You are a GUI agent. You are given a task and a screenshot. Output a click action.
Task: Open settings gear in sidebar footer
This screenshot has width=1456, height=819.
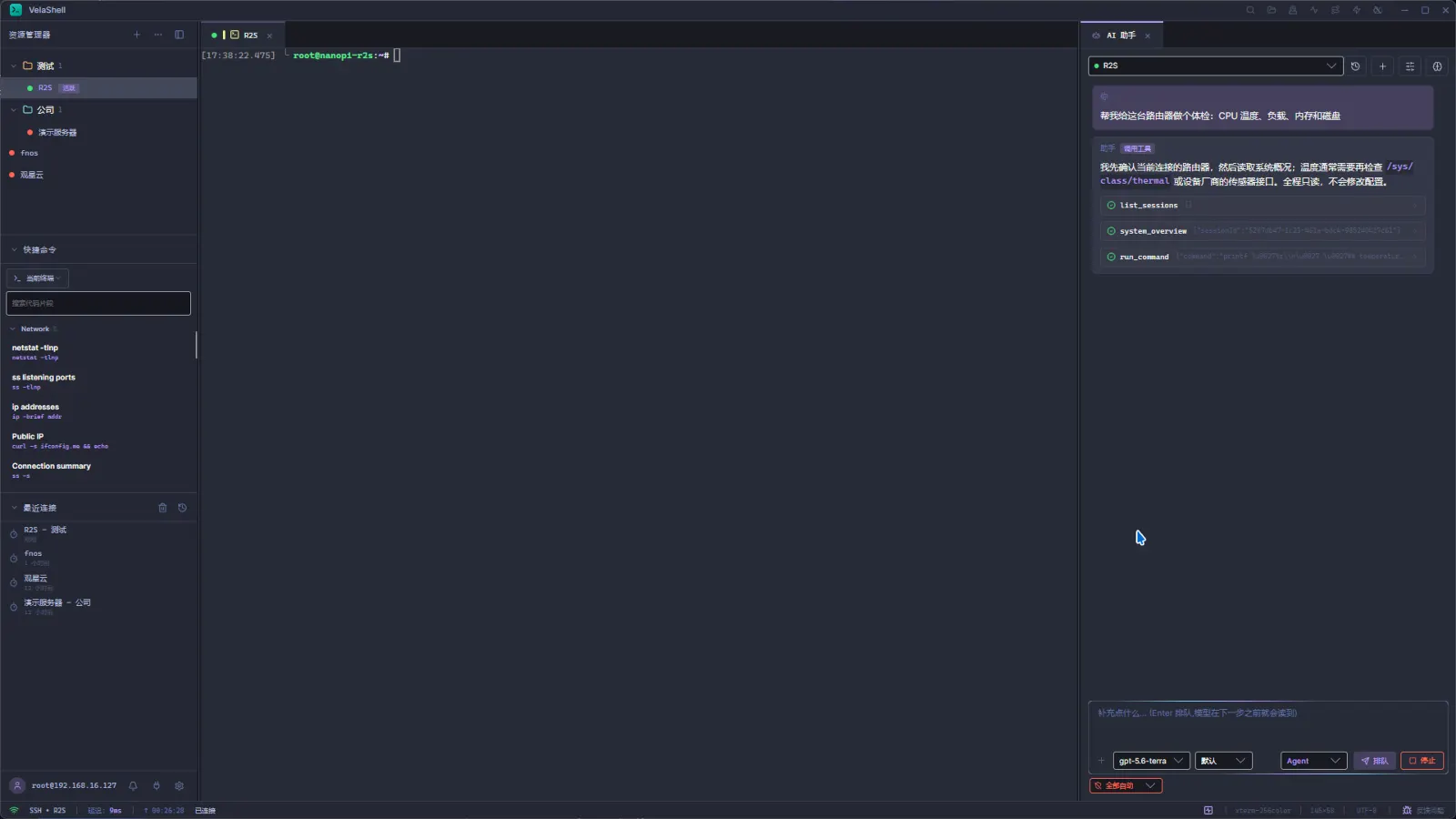coord(179,785)
